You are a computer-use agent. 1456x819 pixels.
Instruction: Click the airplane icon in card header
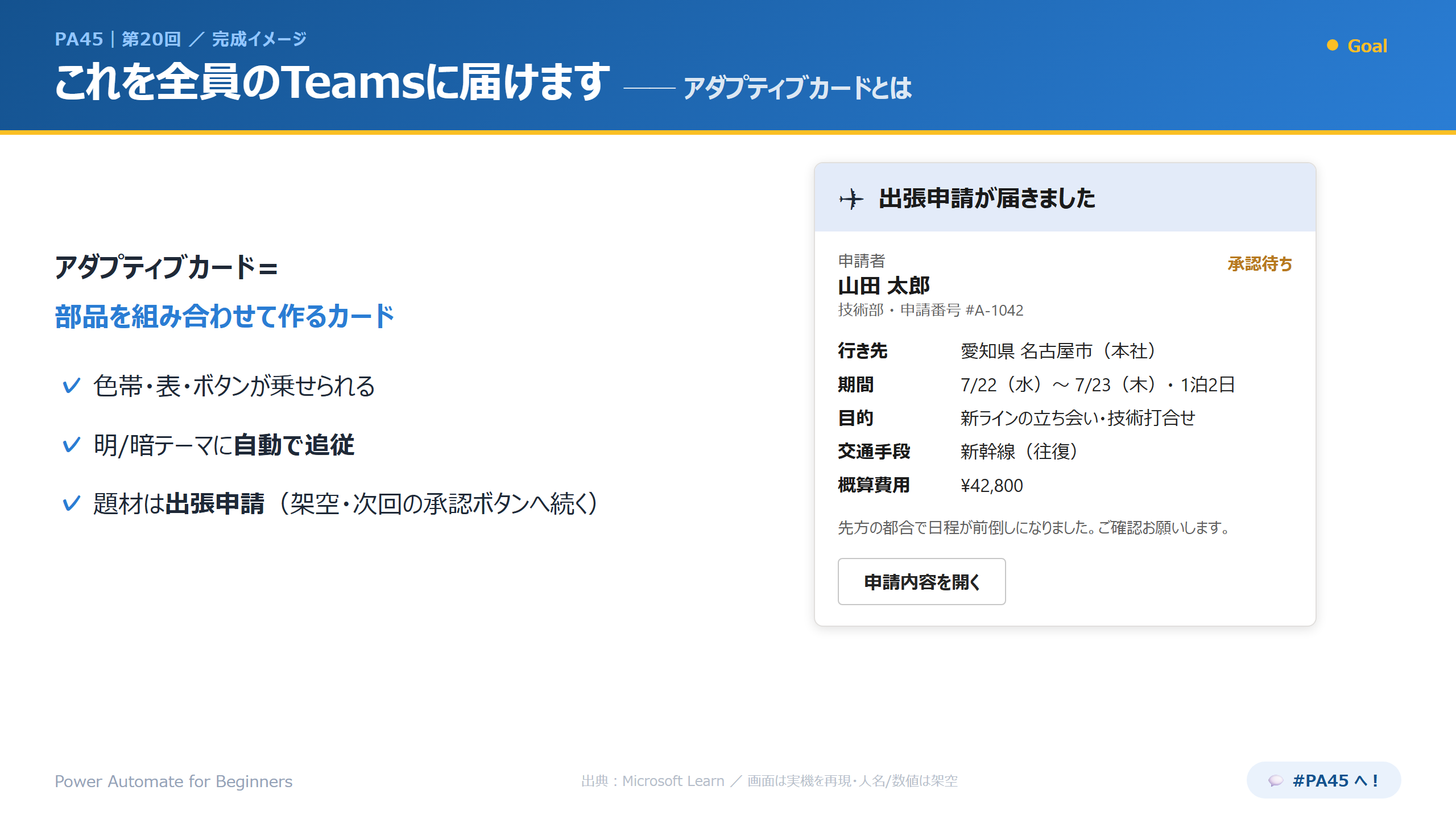(851, 199)
